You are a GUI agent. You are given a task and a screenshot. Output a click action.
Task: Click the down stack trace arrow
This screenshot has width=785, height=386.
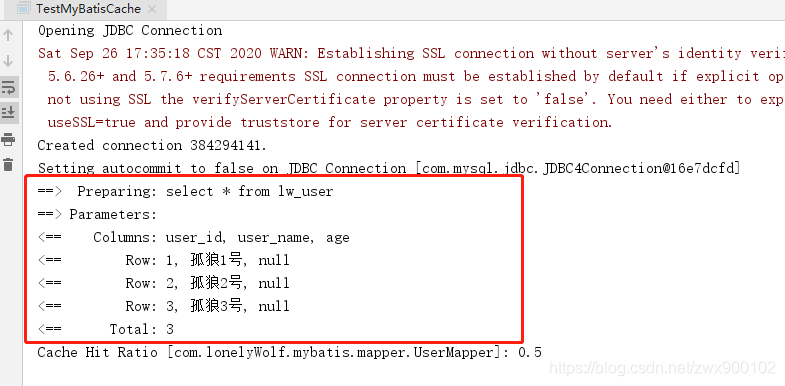coord(8,62)
